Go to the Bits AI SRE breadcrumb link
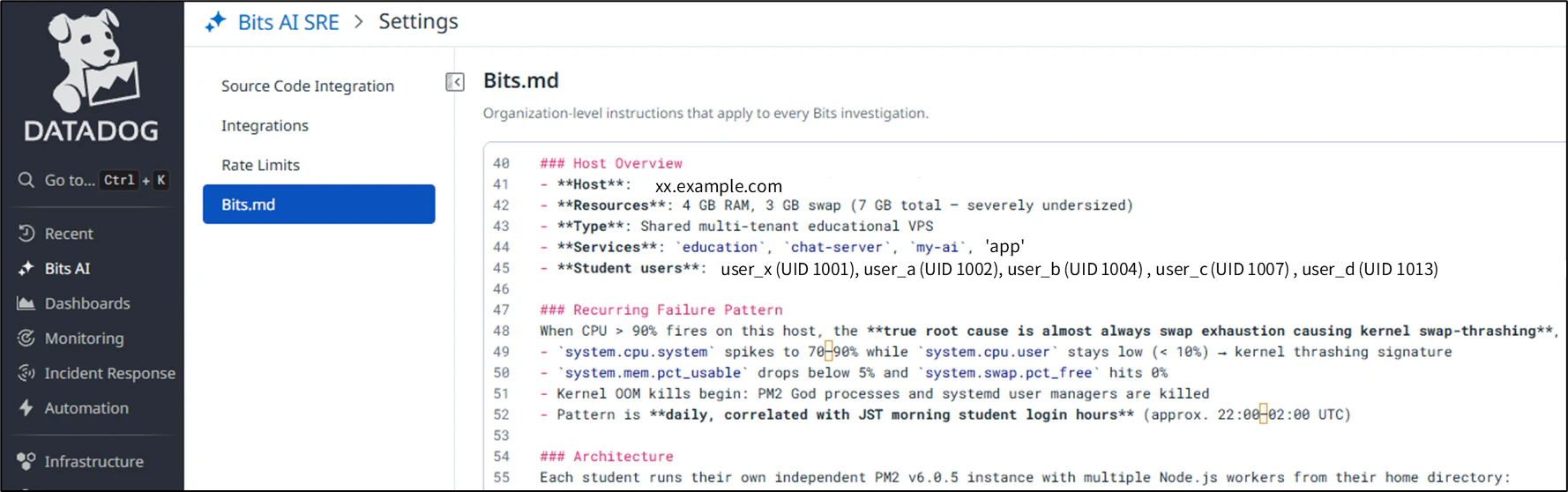Screen dimensions: 1568x492 pos(288,22)
